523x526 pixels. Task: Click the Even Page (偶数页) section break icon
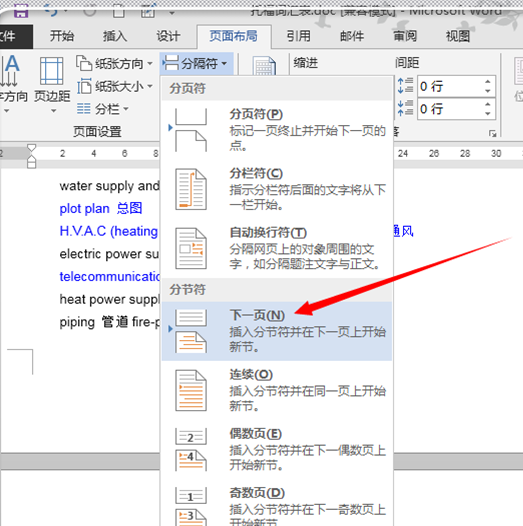(191, 450)
